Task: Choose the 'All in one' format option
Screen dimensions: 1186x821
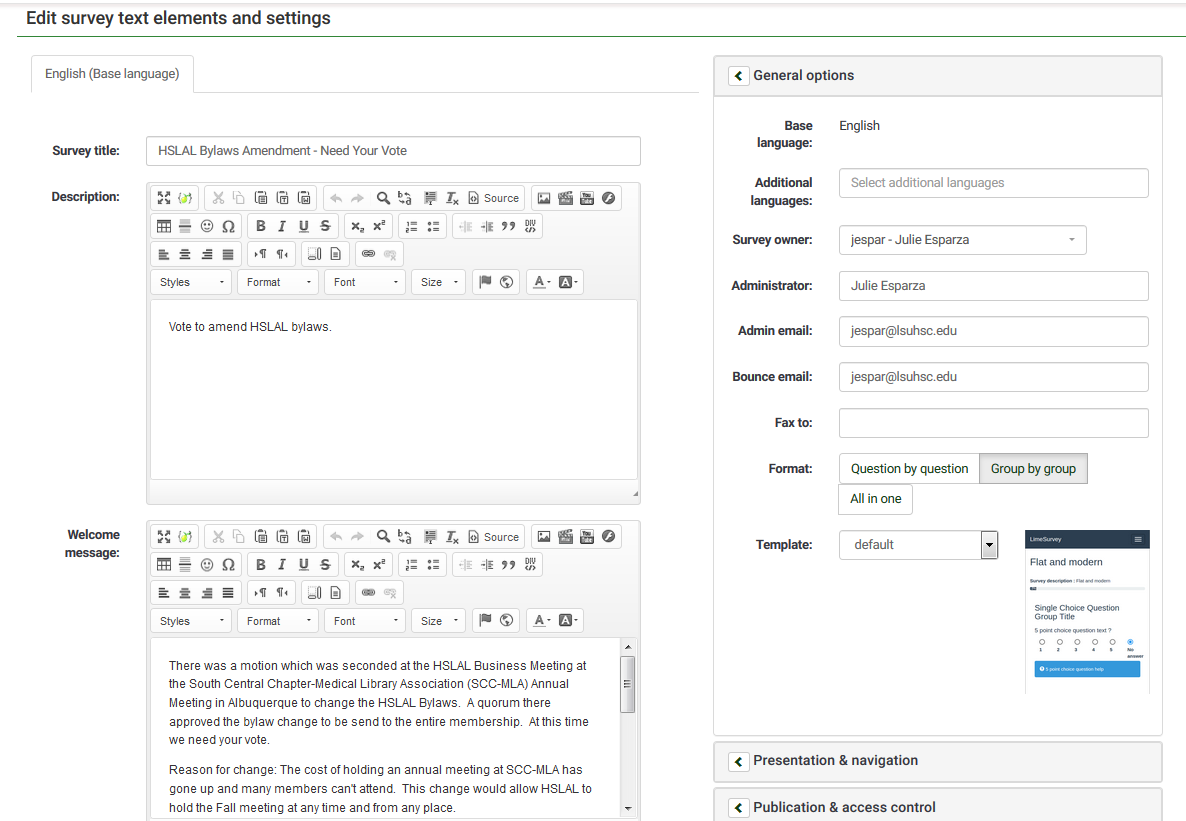Action: tap(875, 499)
